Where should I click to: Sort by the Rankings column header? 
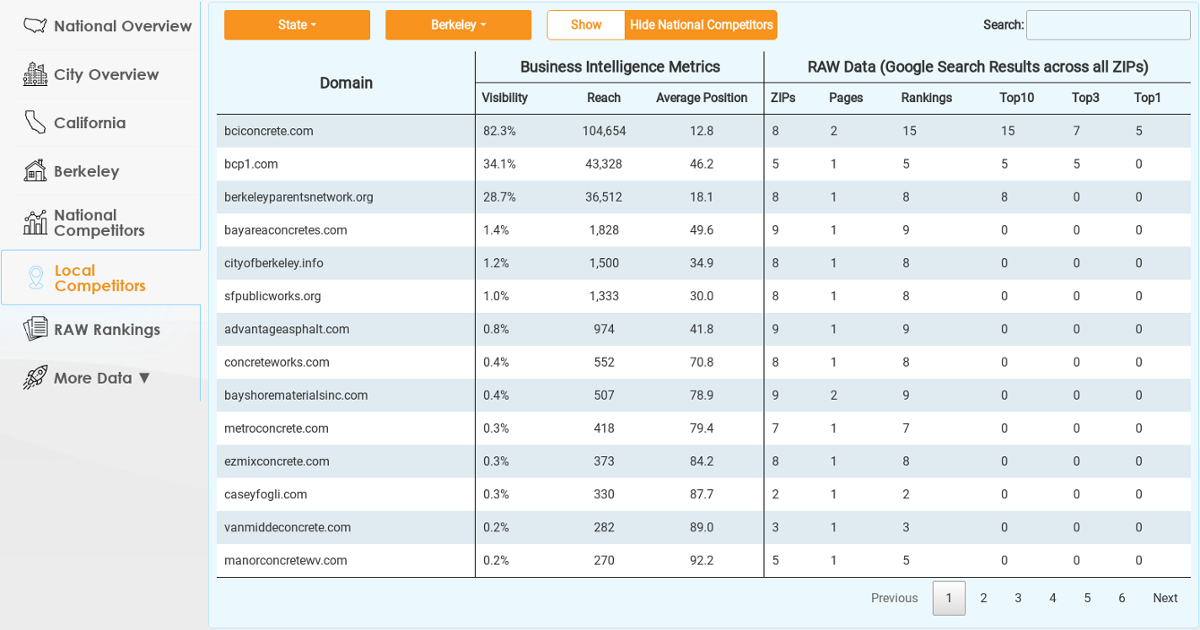point(927,98)
